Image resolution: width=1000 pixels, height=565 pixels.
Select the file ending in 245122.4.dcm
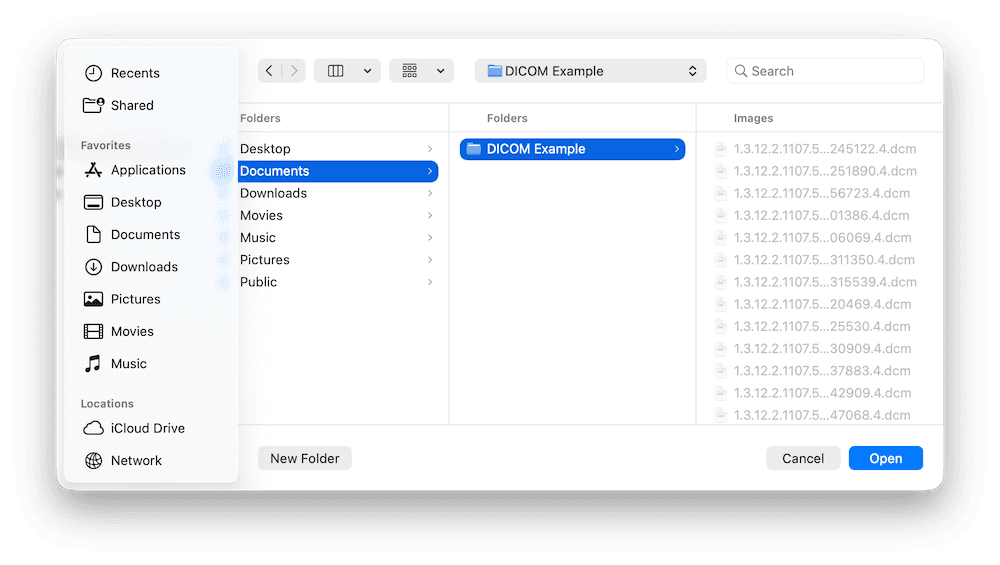pyautogui.click(x=824, y=149)
